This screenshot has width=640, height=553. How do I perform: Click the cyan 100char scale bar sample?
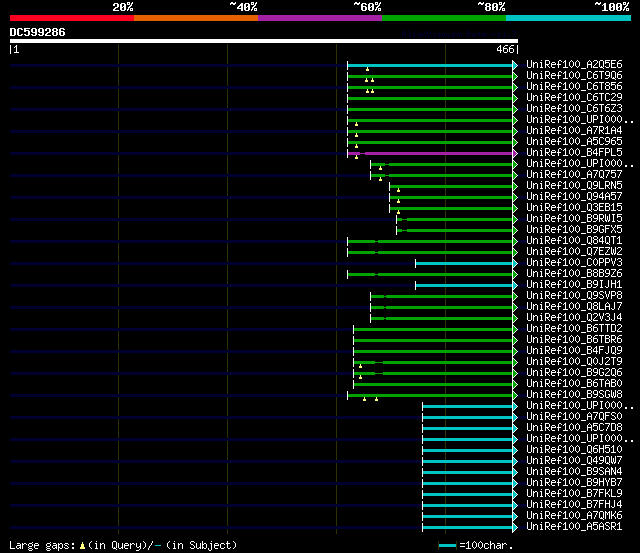click(447, 545)
